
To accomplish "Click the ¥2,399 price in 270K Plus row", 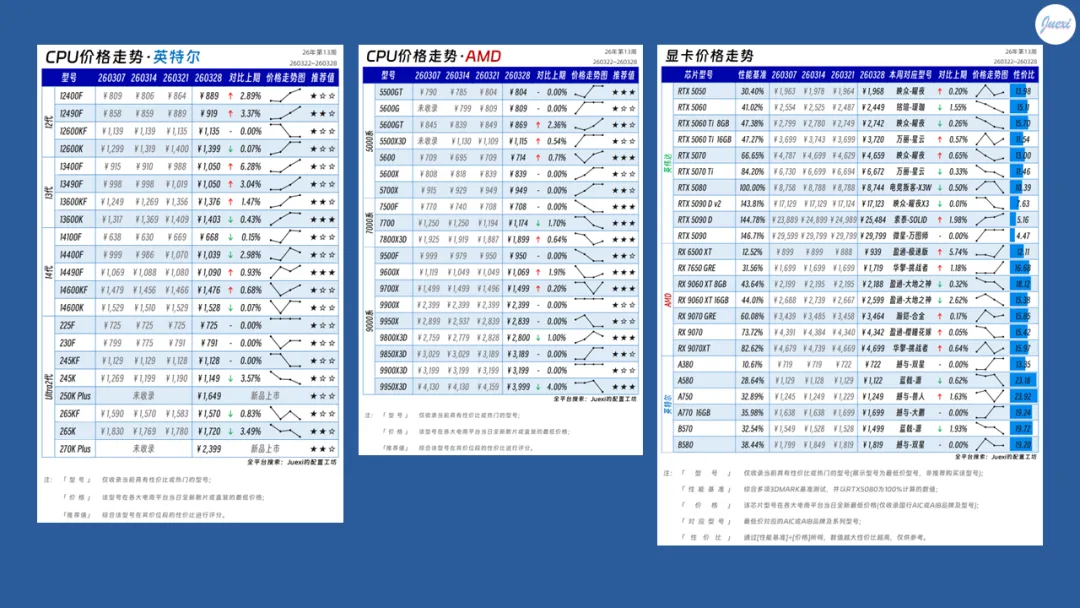I will pyautogui.click(x=209, y=449).
